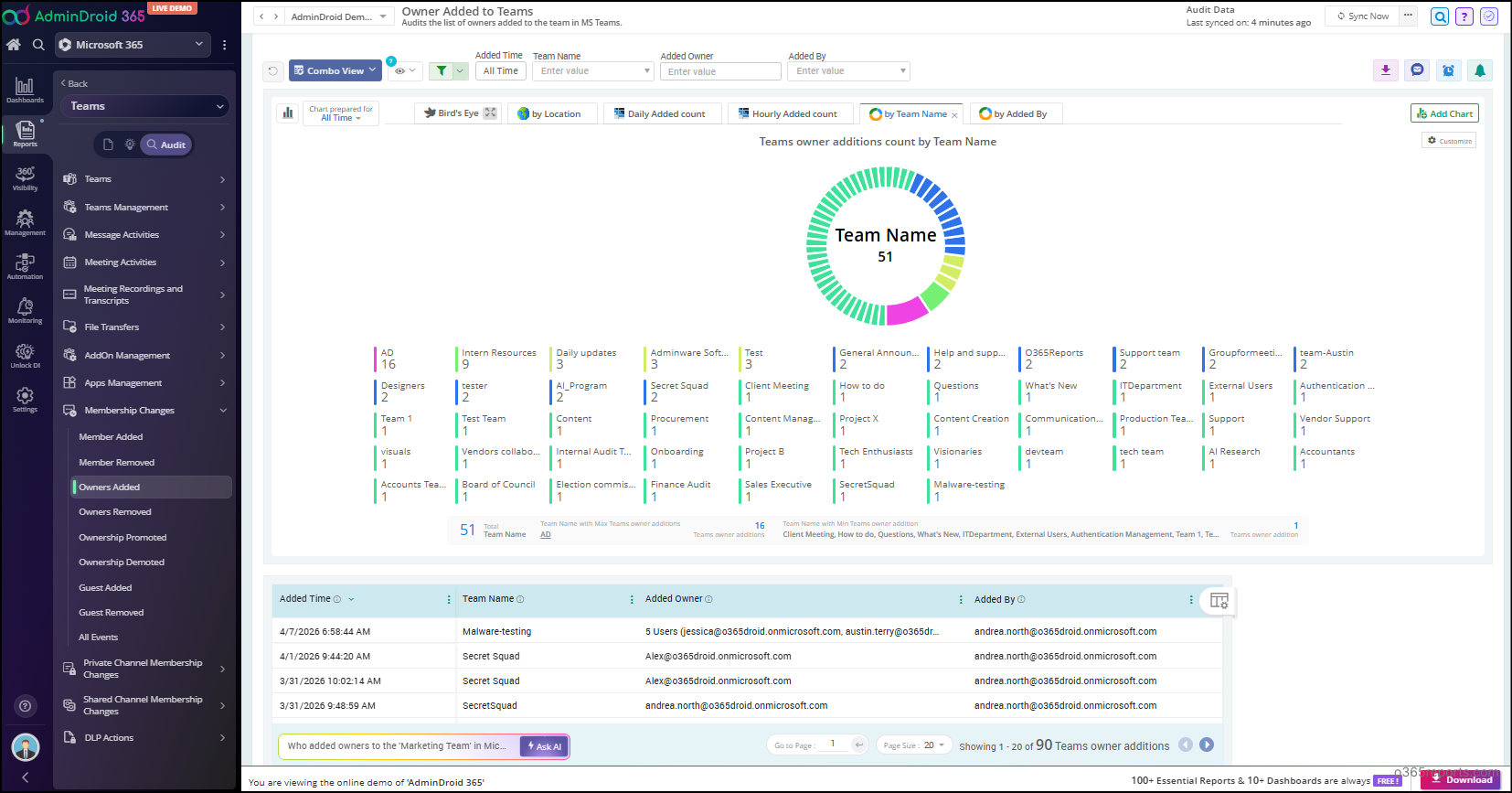The width and height of the screenshot is (1512, 793).
Task: Collapse the Membership Changes group
Action: (x=144, y=411)
